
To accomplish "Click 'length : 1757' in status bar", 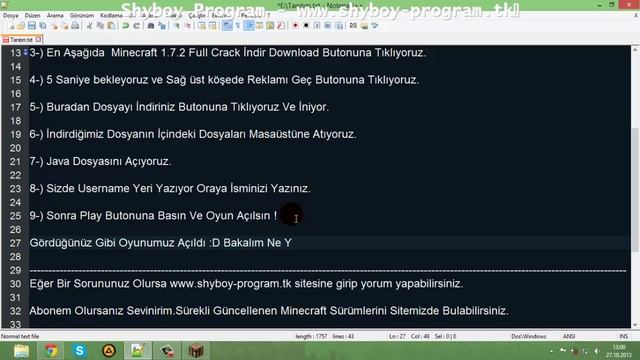I will (x=311, y=336).
